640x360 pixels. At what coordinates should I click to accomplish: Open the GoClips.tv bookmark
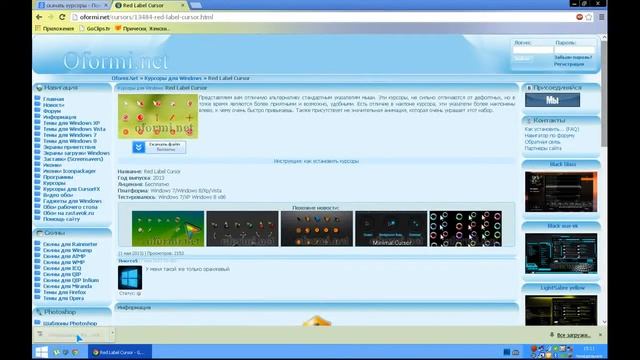pyautogui.click(x=95, y=29)
